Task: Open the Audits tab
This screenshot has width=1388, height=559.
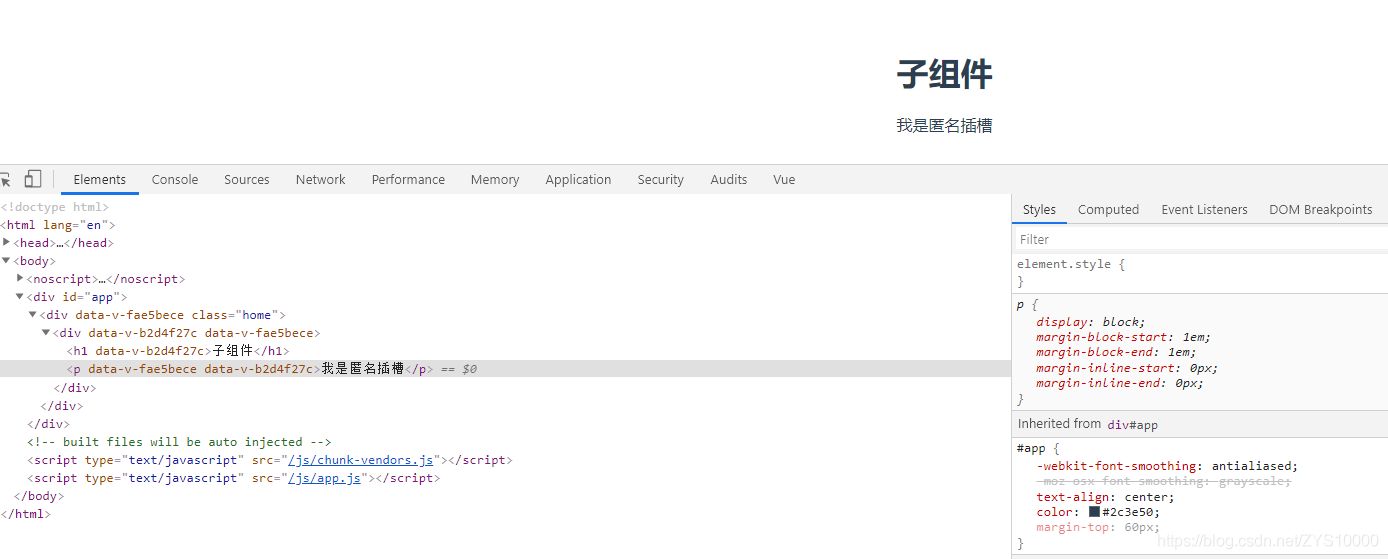Action: coord(729,179)
